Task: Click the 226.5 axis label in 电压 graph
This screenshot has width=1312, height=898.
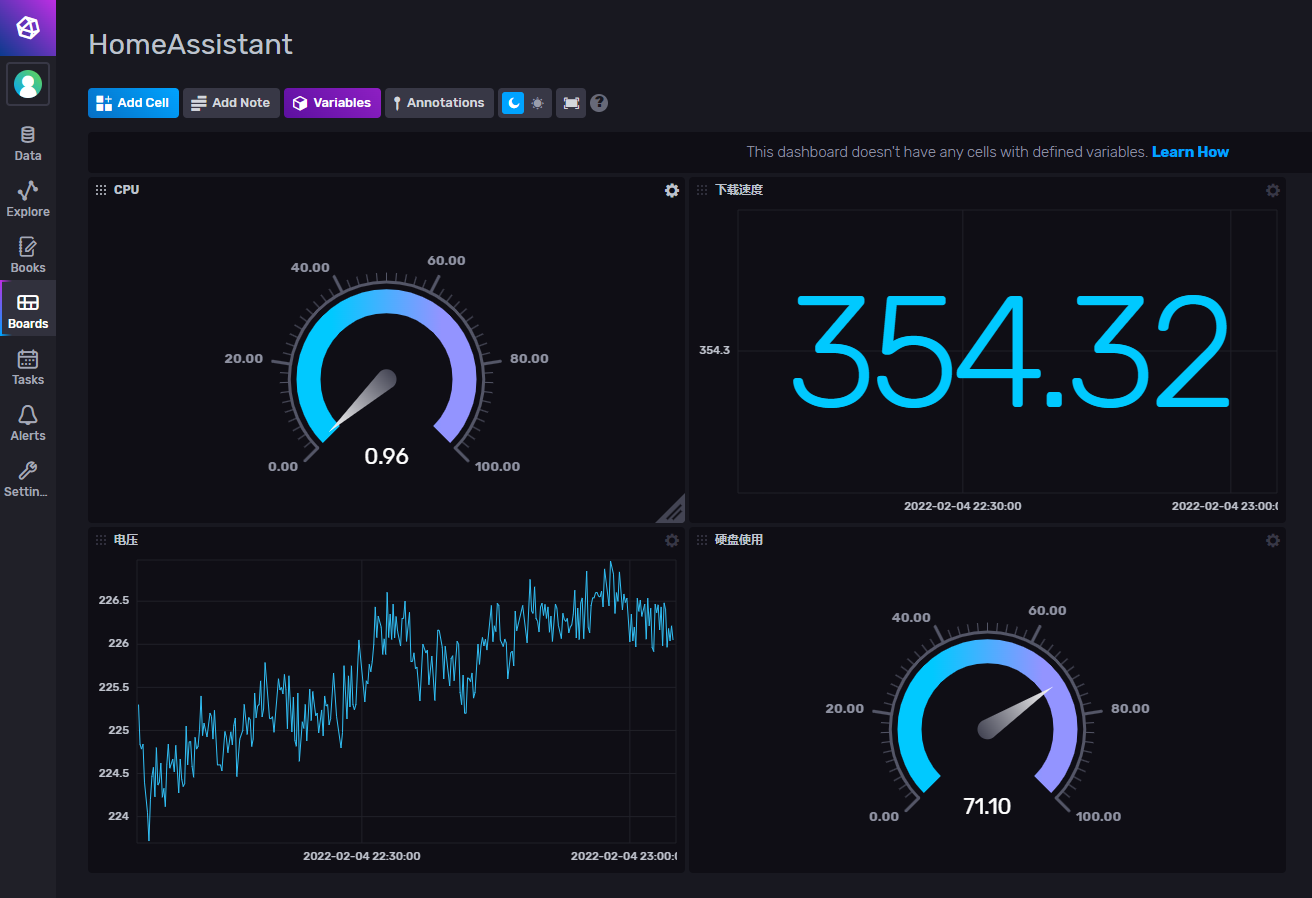Action: 114,600
